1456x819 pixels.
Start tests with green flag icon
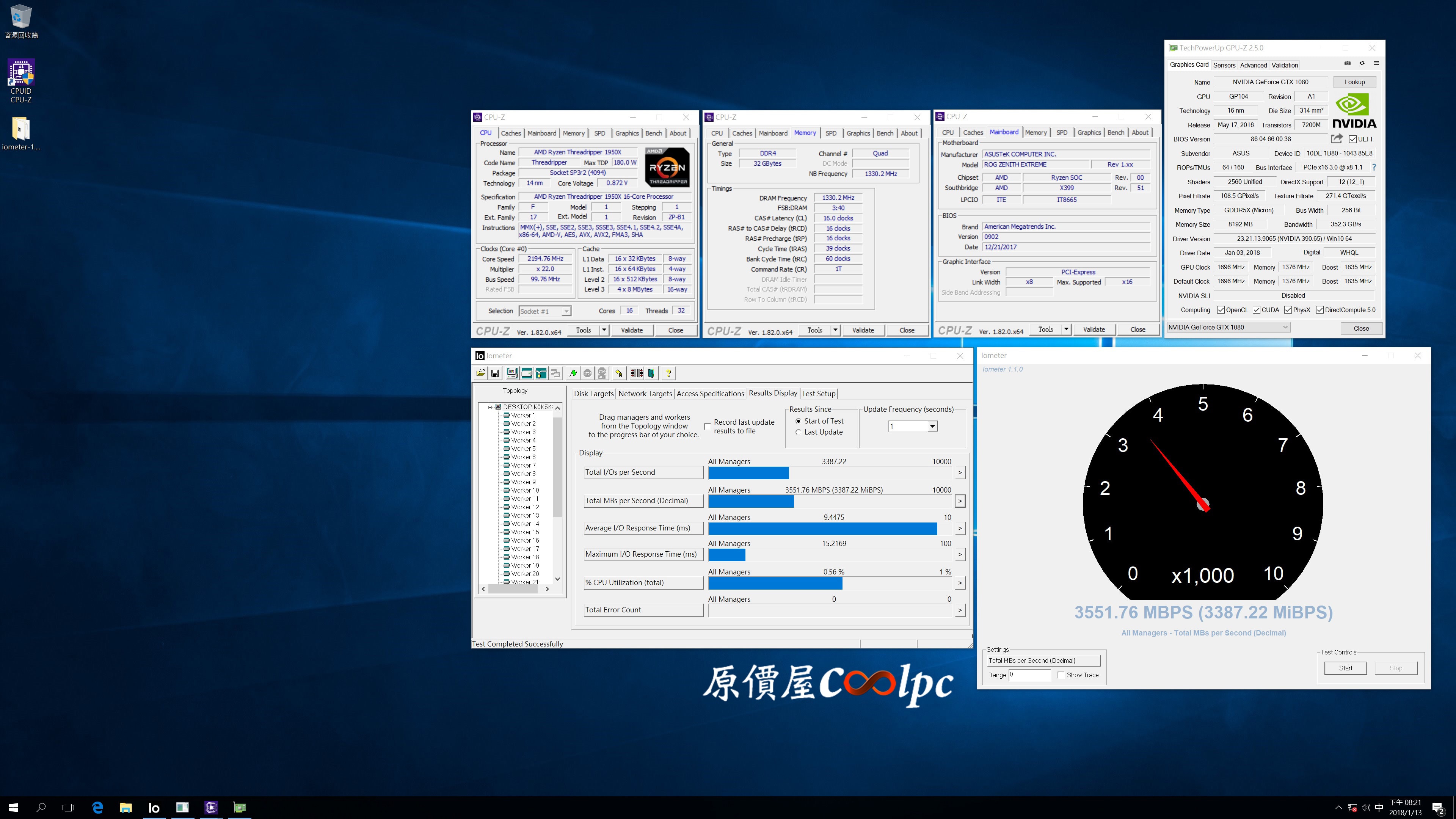pos(573,373)
